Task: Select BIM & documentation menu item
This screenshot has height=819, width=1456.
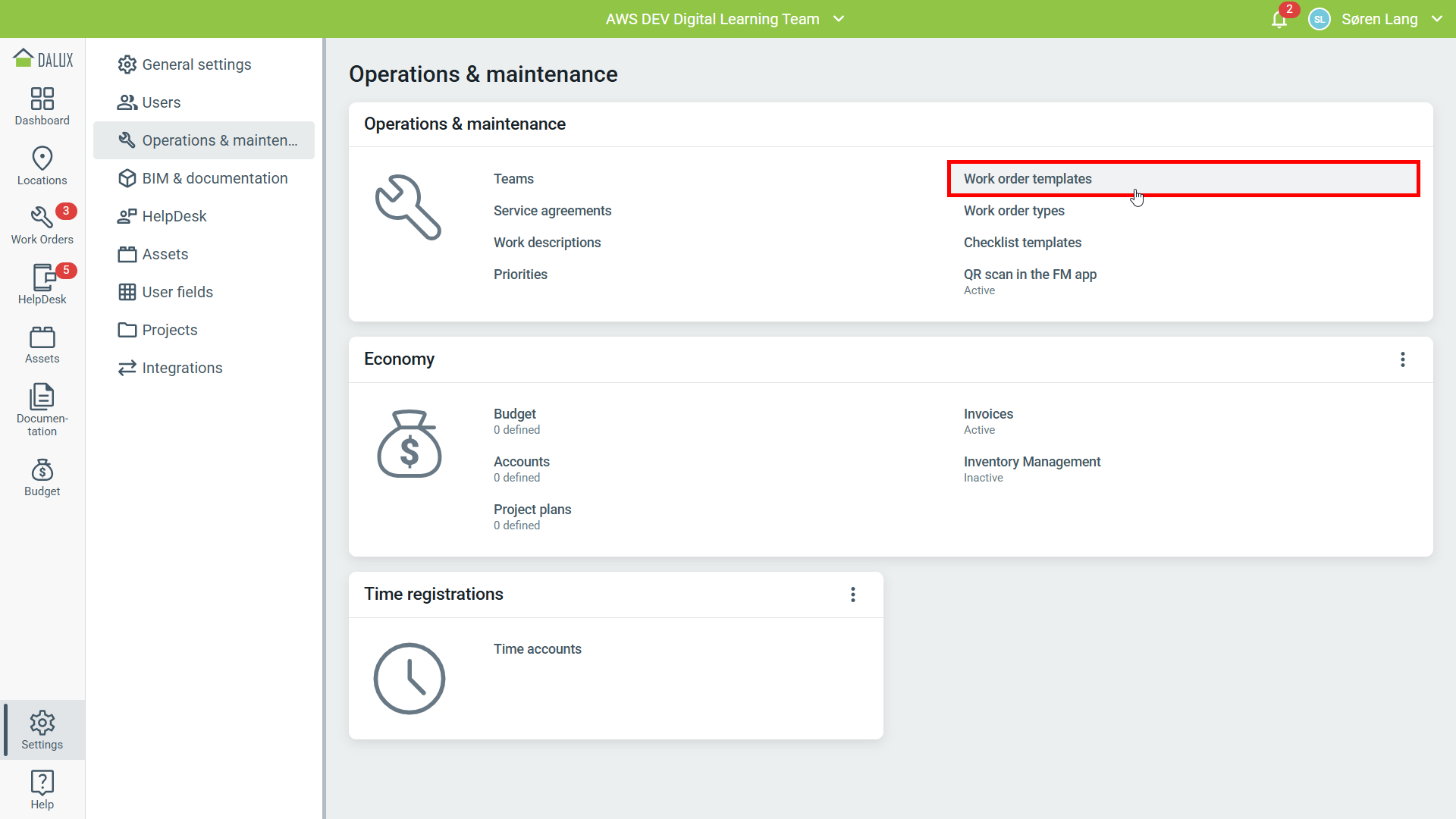Action: pos(215,178)
